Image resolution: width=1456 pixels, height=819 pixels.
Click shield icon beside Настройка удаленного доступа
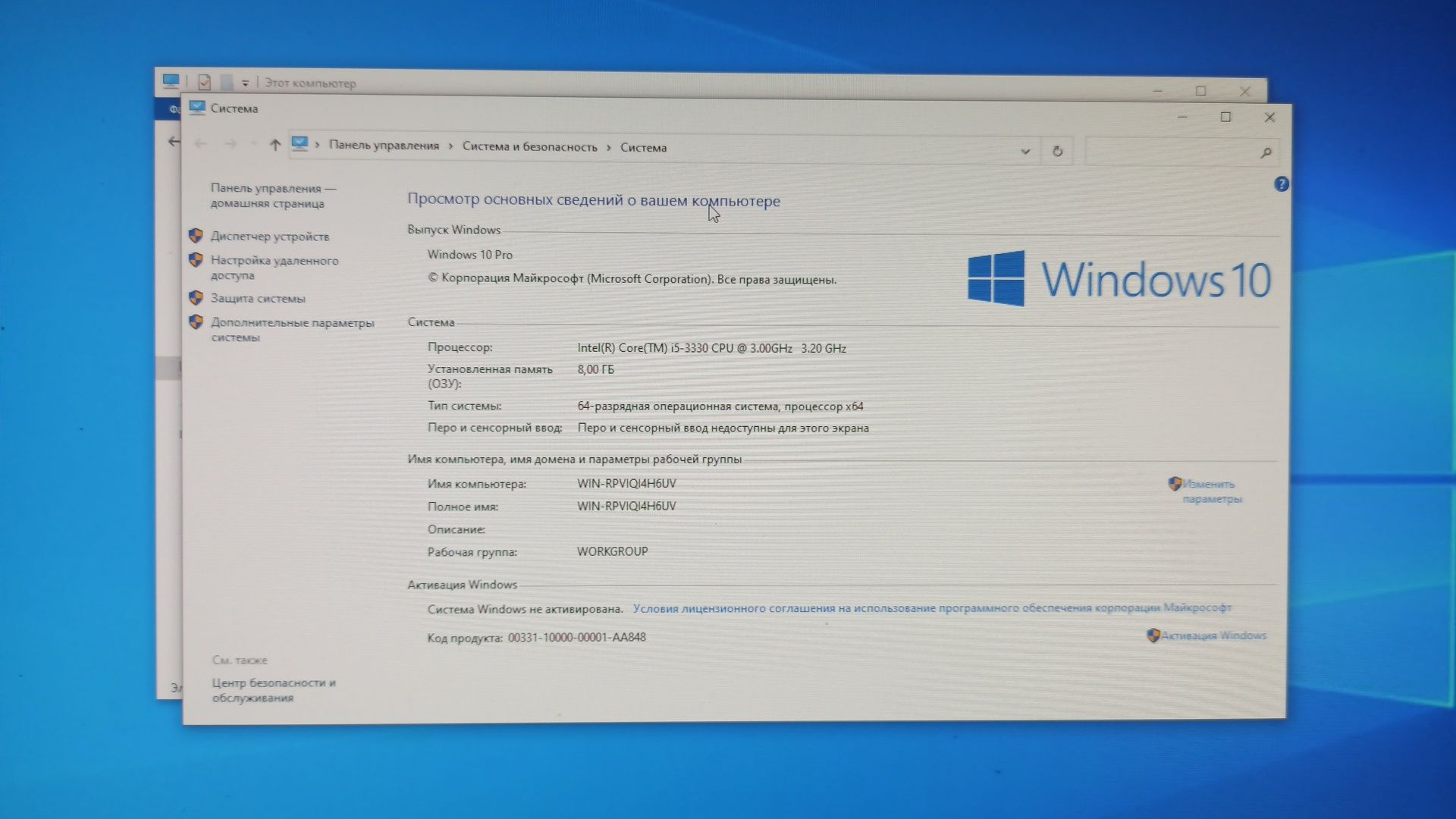[x=196, y=259]
